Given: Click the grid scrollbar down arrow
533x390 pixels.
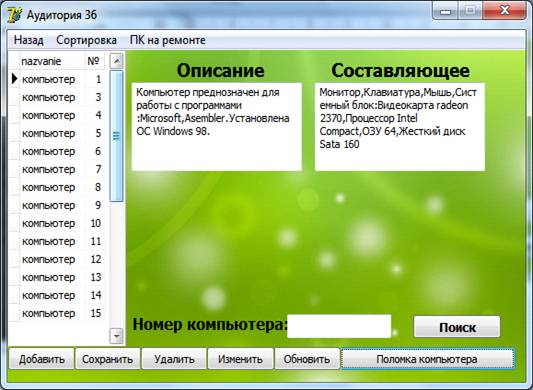Looking at the screenshot, I should point(117,336).
